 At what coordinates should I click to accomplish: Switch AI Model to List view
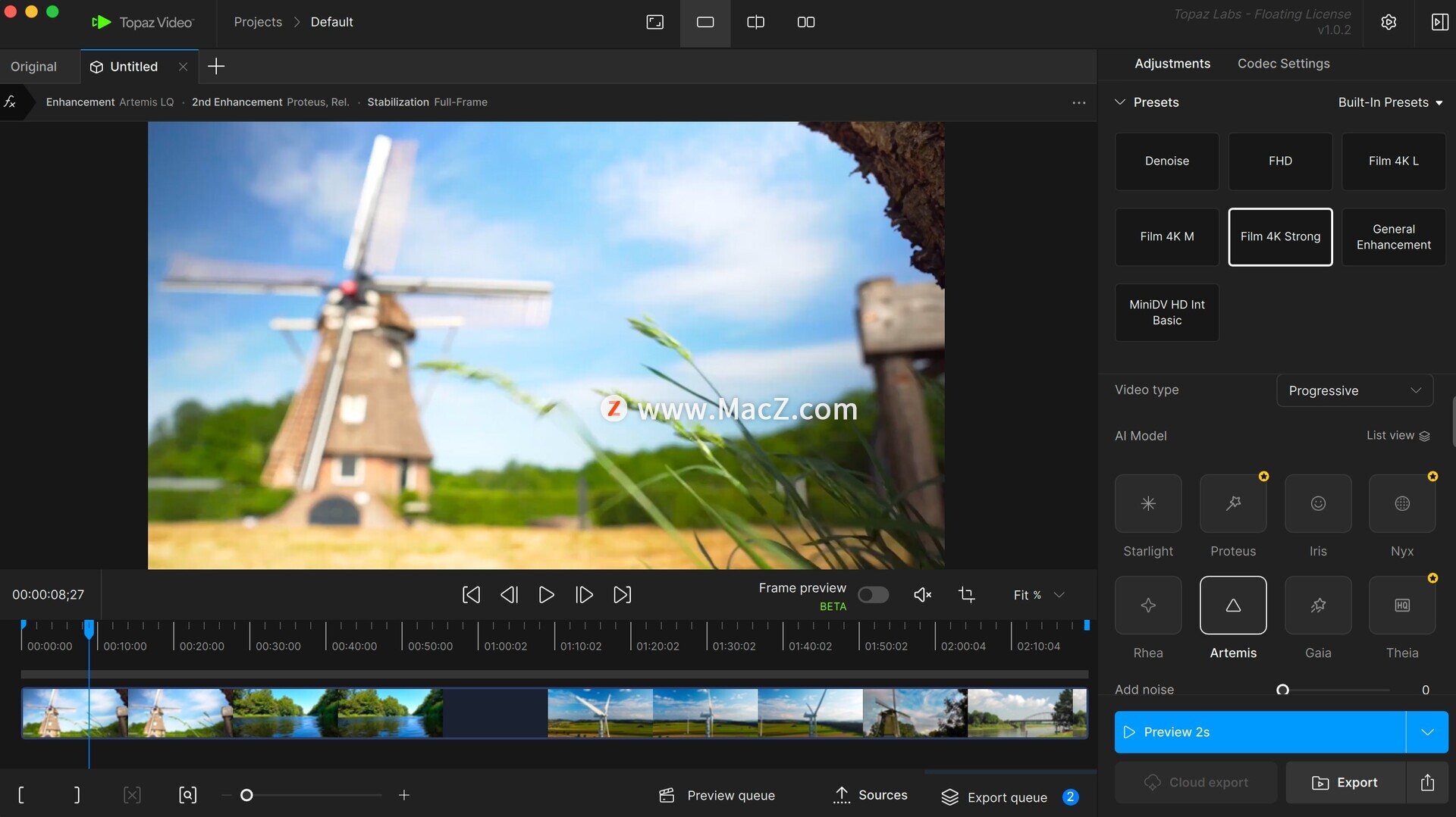pos(1398,436)
